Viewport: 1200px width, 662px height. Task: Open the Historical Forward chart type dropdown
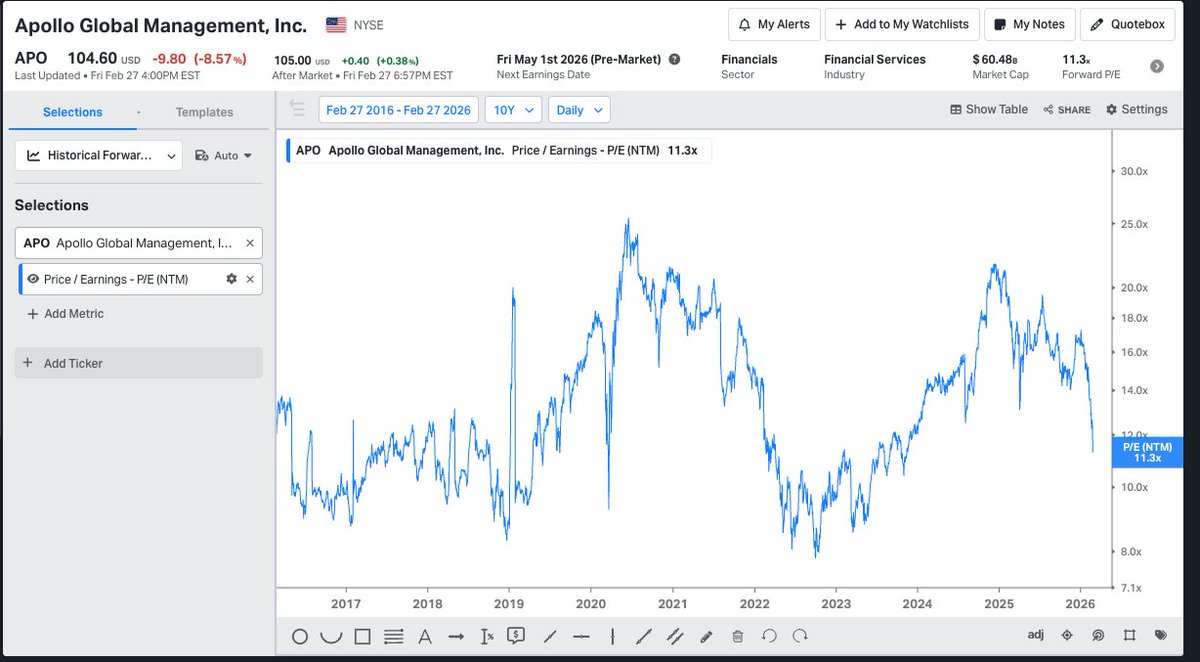[98, 155]
